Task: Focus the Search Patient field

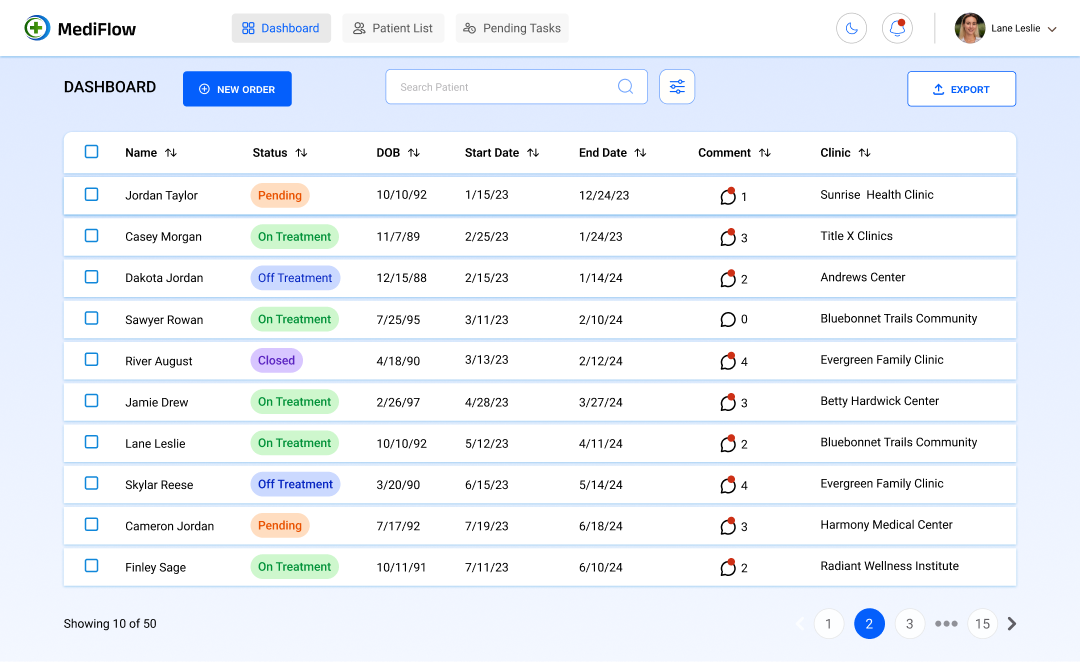Action: pyautogui.click(x=517, y=87)
